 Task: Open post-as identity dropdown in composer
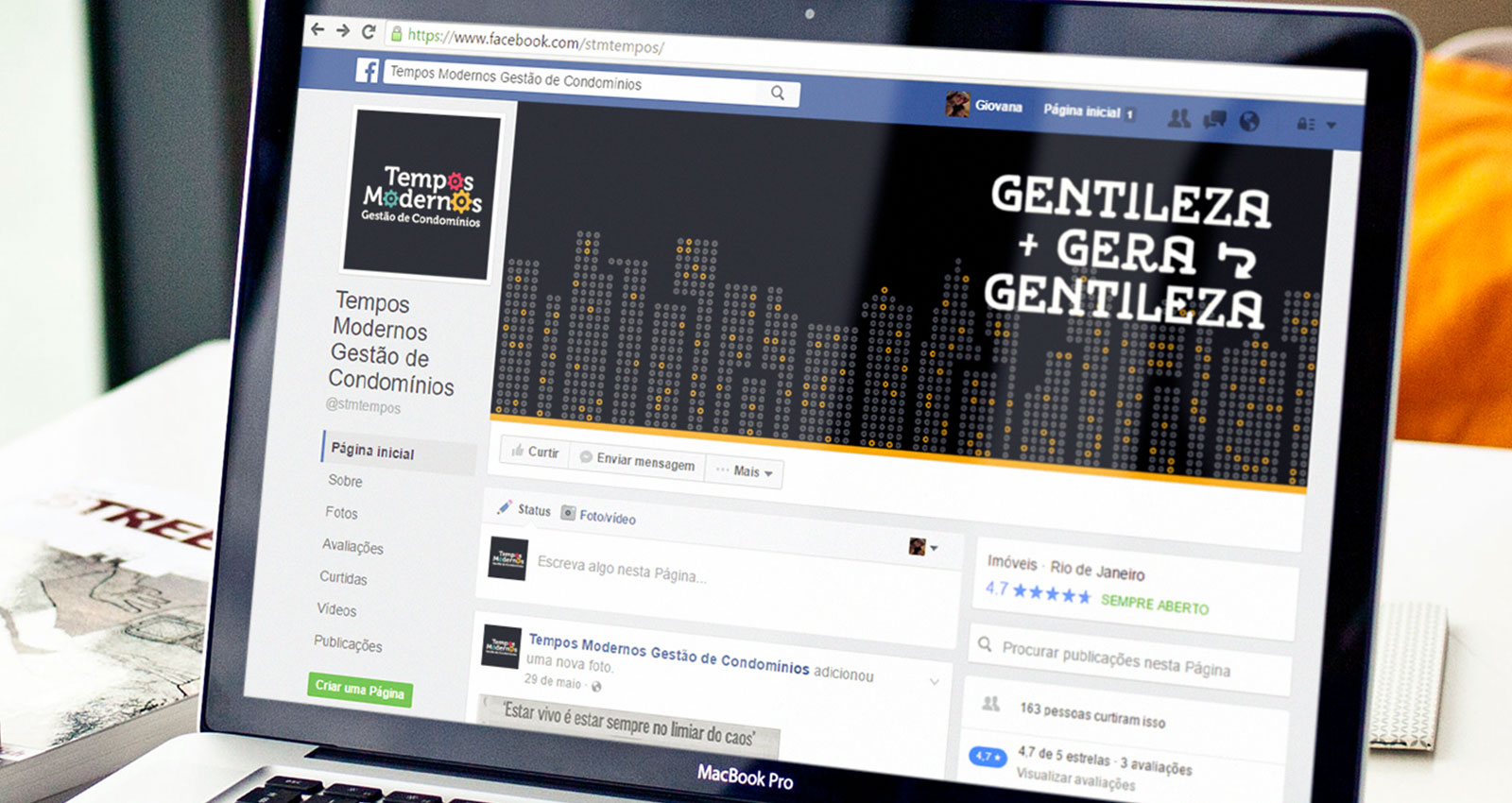[x=923, y=547]
